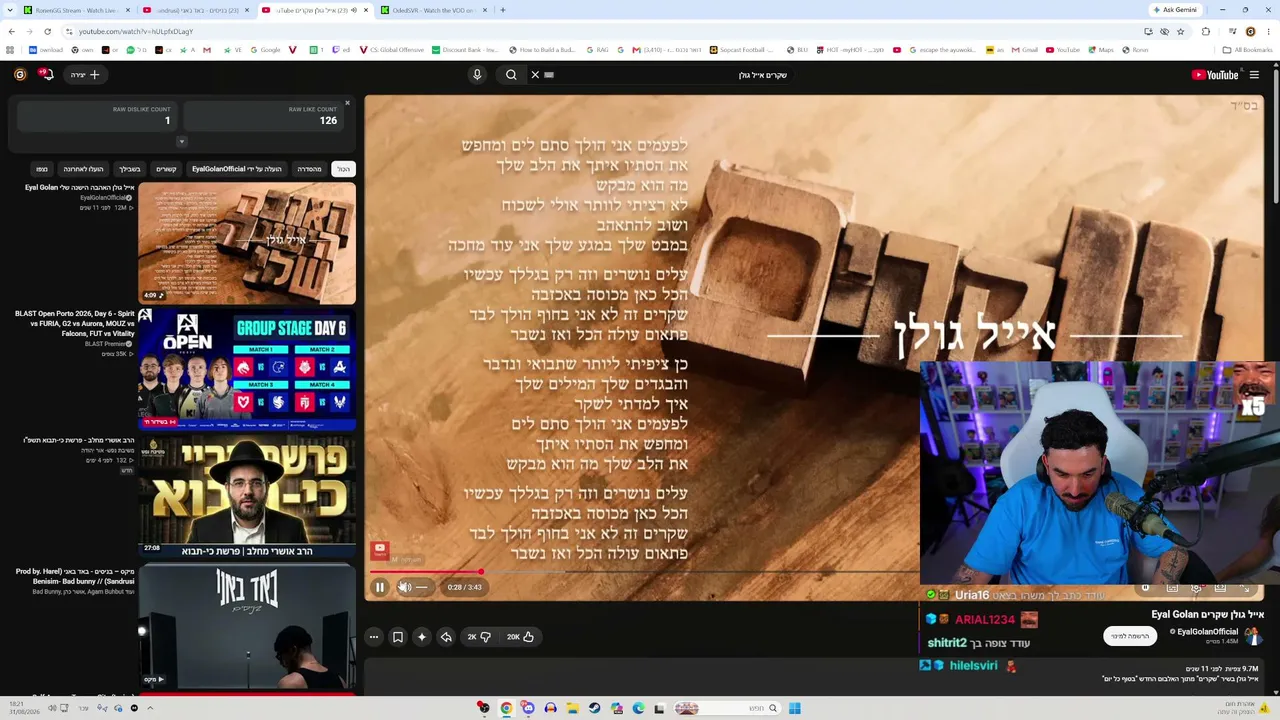The height and width of the screenshot is (720, 1280).
Task: Open the BLAST Group Stage Day 6 thumbnail
Action: coord(247,370)
